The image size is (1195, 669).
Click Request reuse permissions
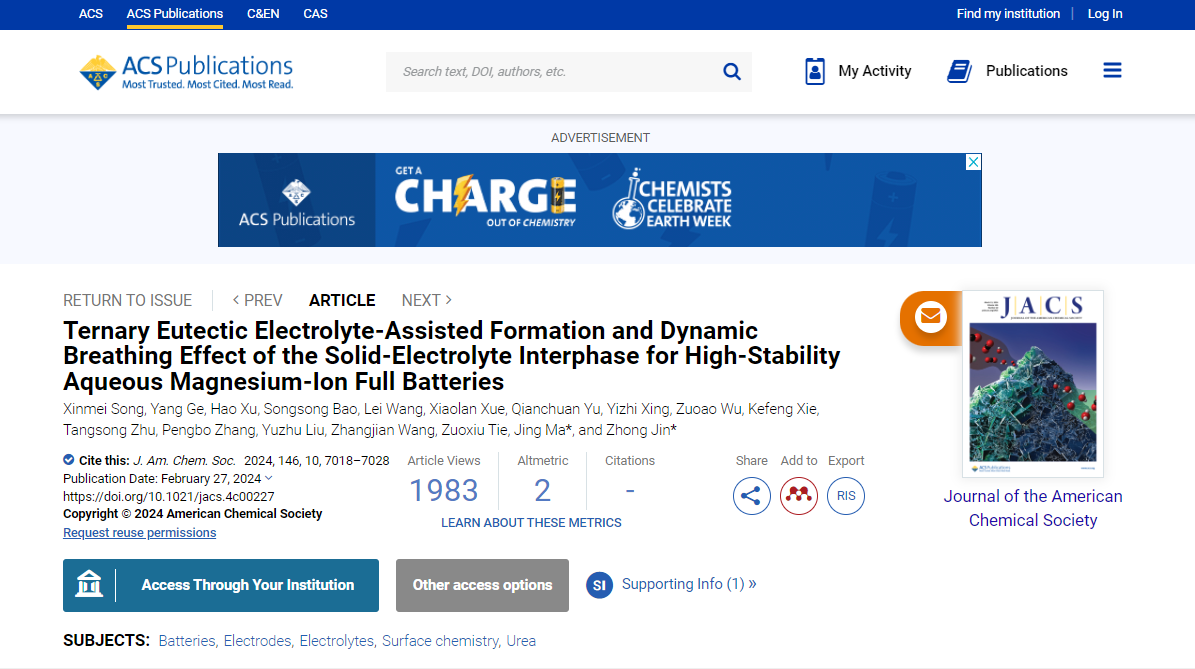[x=139, y=533]
